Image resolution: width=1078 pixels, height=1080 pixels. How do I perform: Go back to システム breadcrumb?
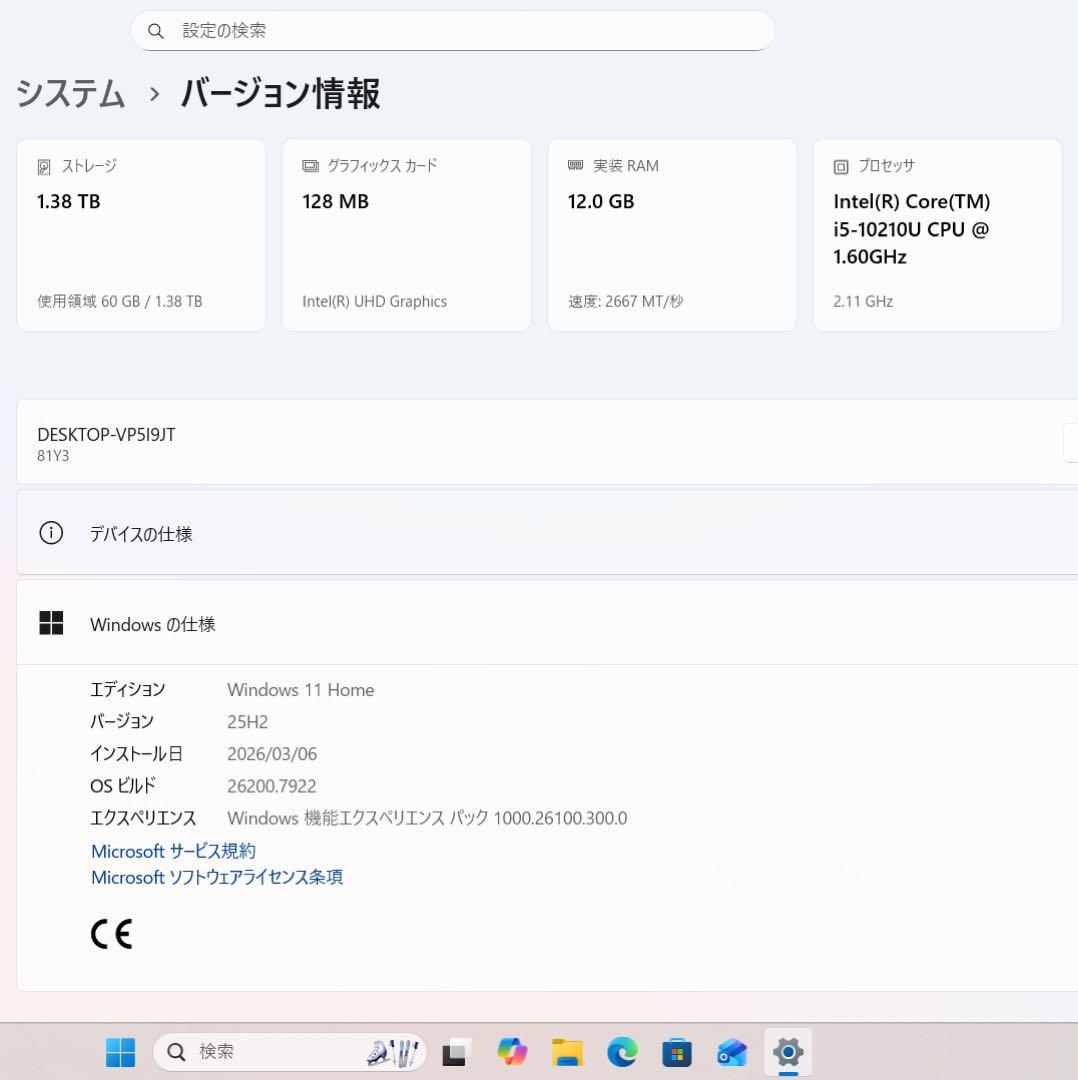70,93
